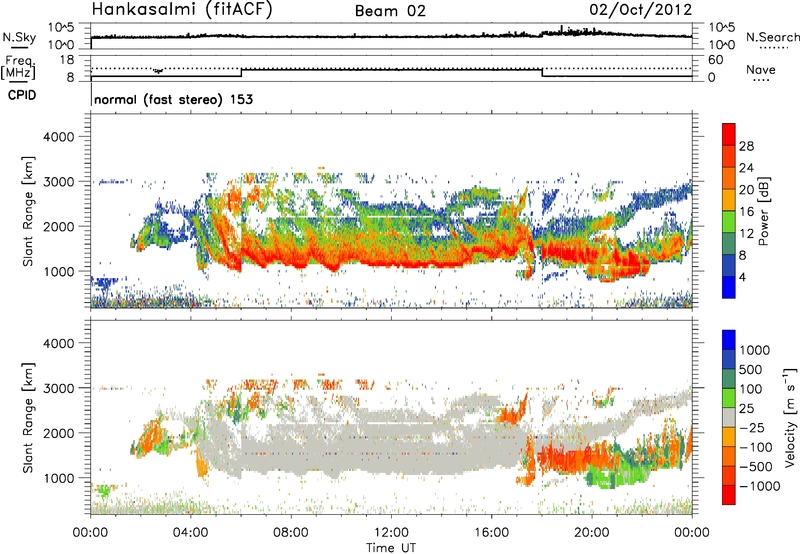Click the frequency step-up at 06:00

(241, 73)
